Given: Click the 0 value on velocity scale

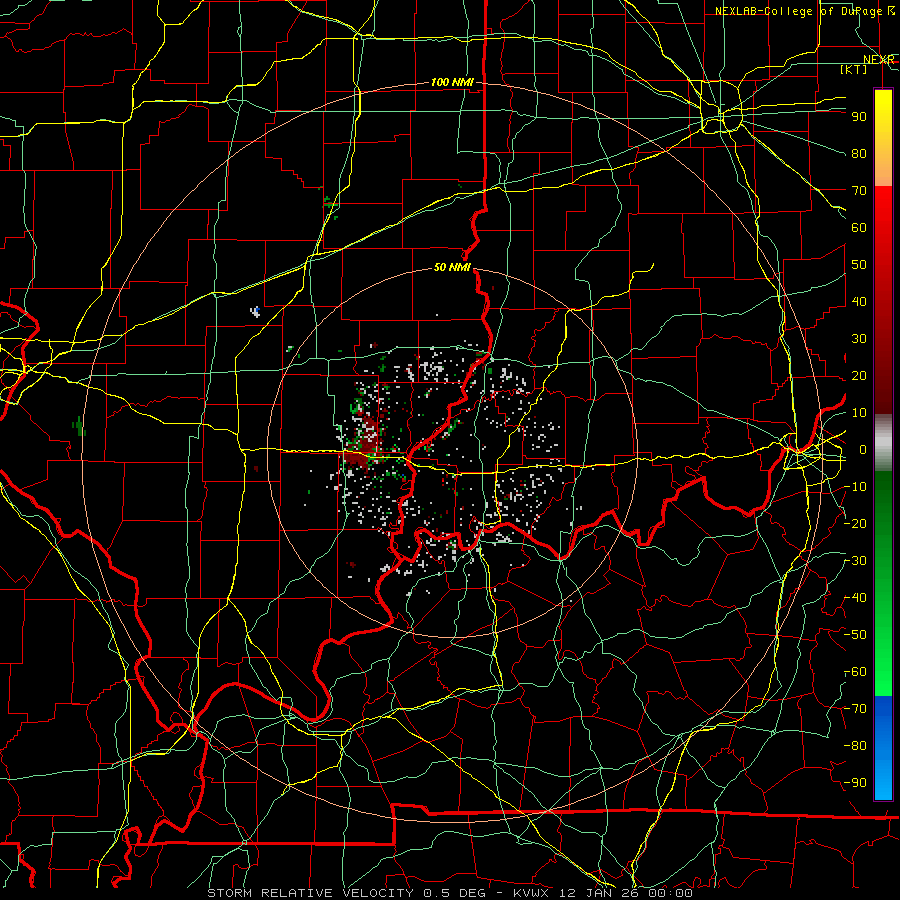Looking at the screenshot, I should [863, 450].
